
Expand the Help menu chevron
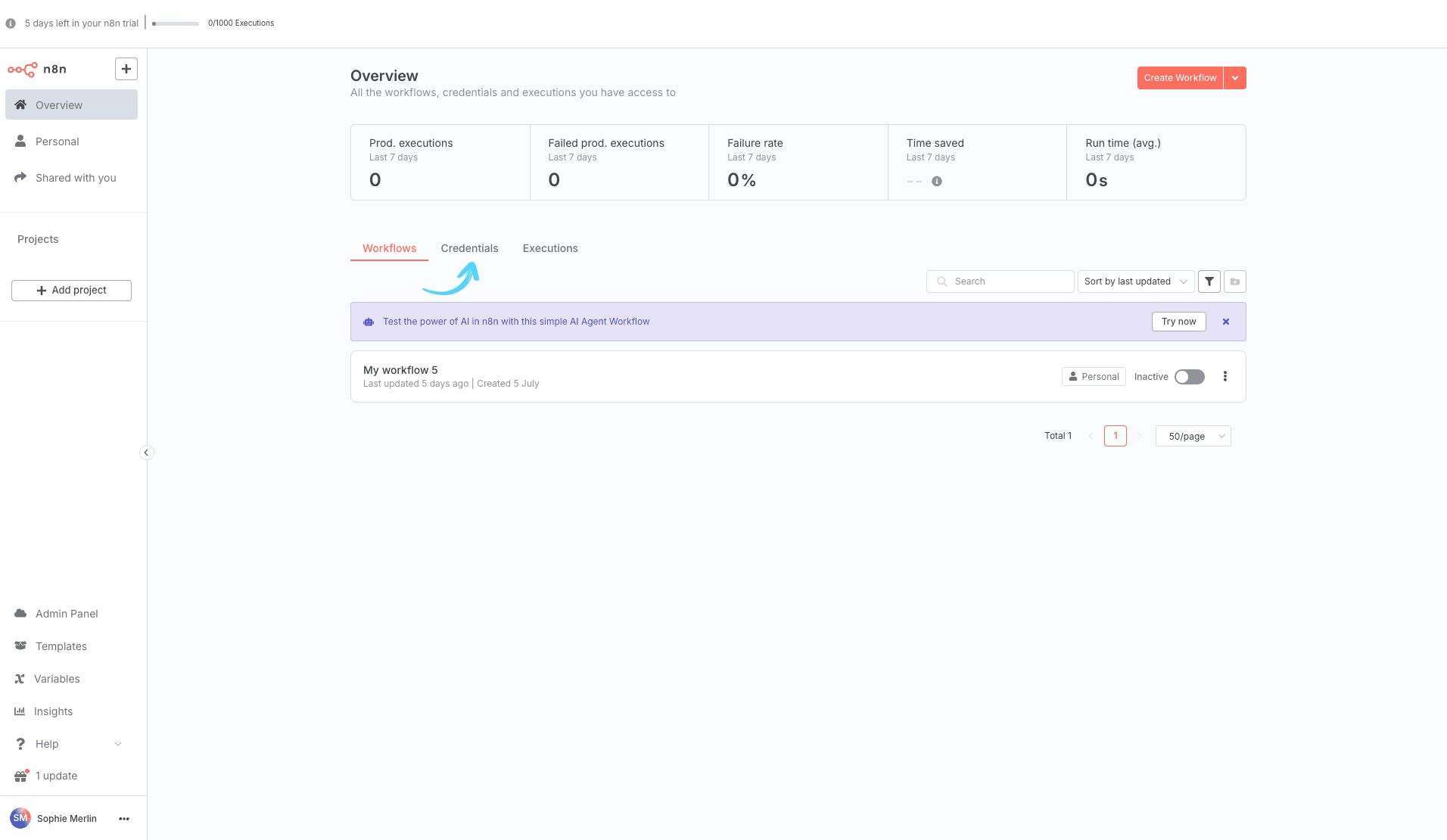[x=118, y=744]
